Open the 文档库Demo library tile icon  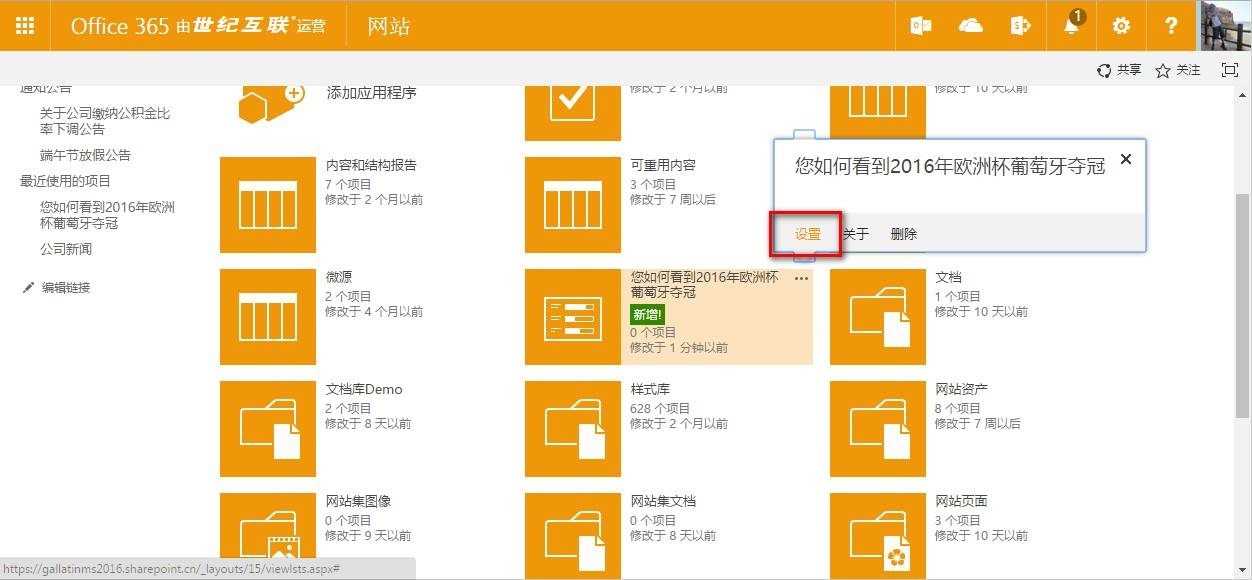[x=268, y=429]
